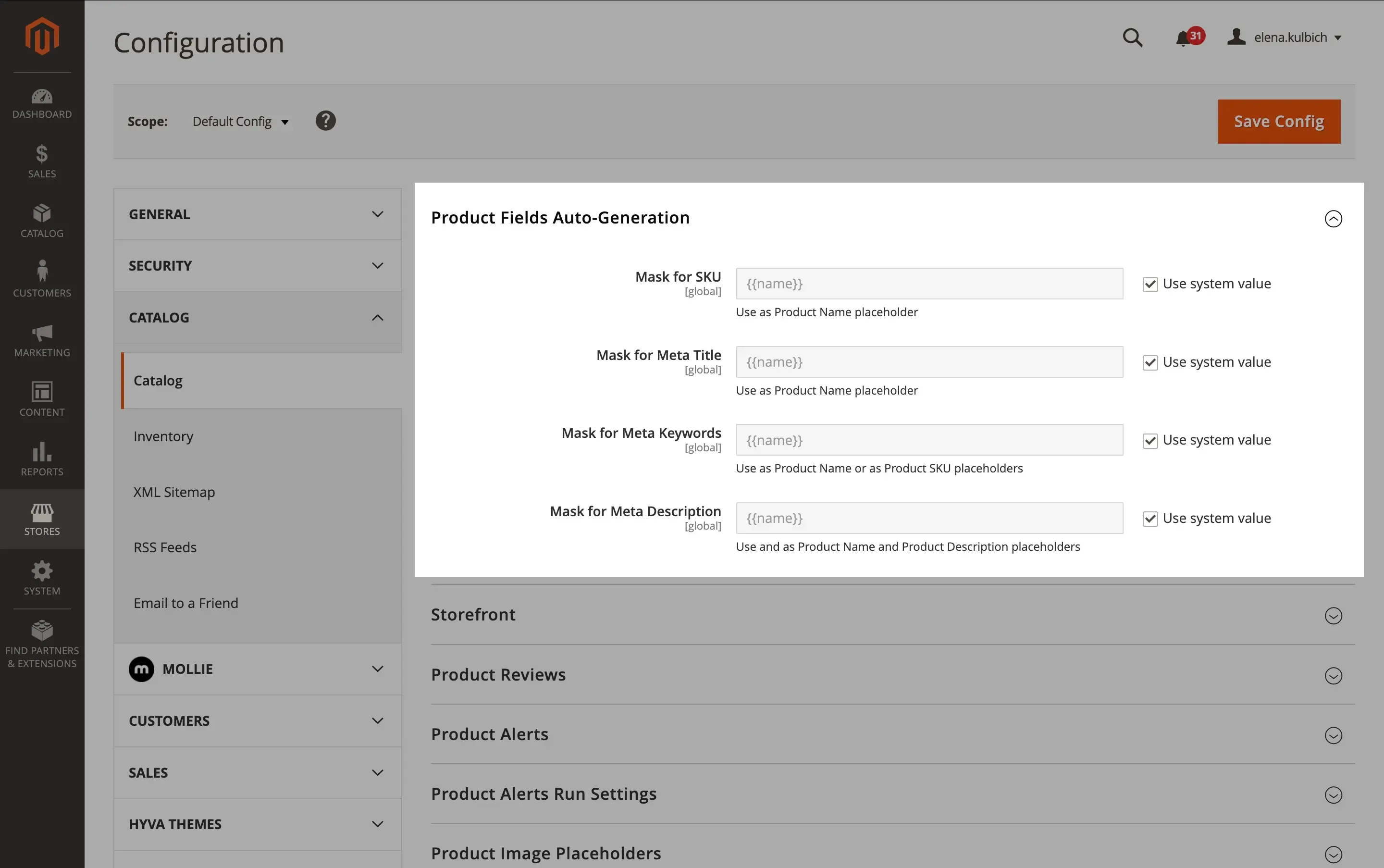Select the Content icon in sidebar
The image size is (1384, 868).
(42, 399)
